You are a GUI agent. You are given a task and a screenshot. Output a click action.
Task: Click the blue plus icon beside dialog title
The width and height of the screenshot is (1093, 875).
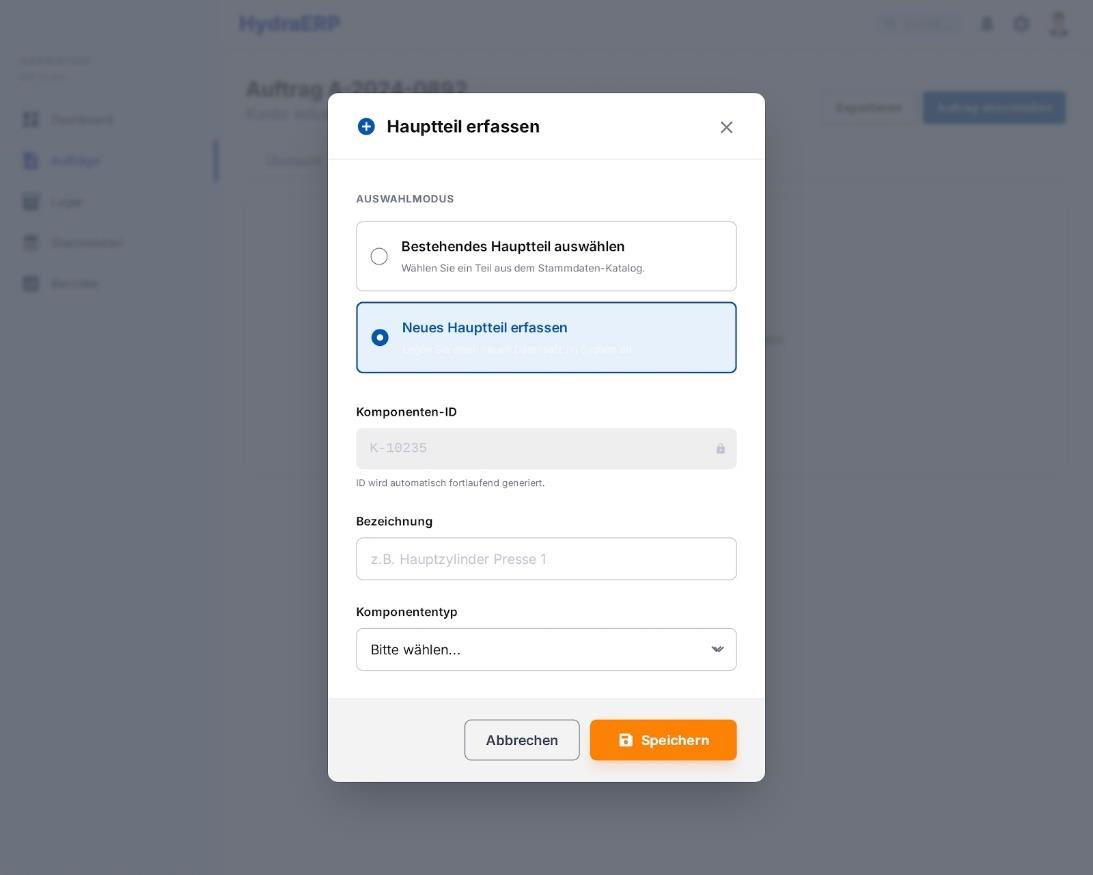coord(366,126)
